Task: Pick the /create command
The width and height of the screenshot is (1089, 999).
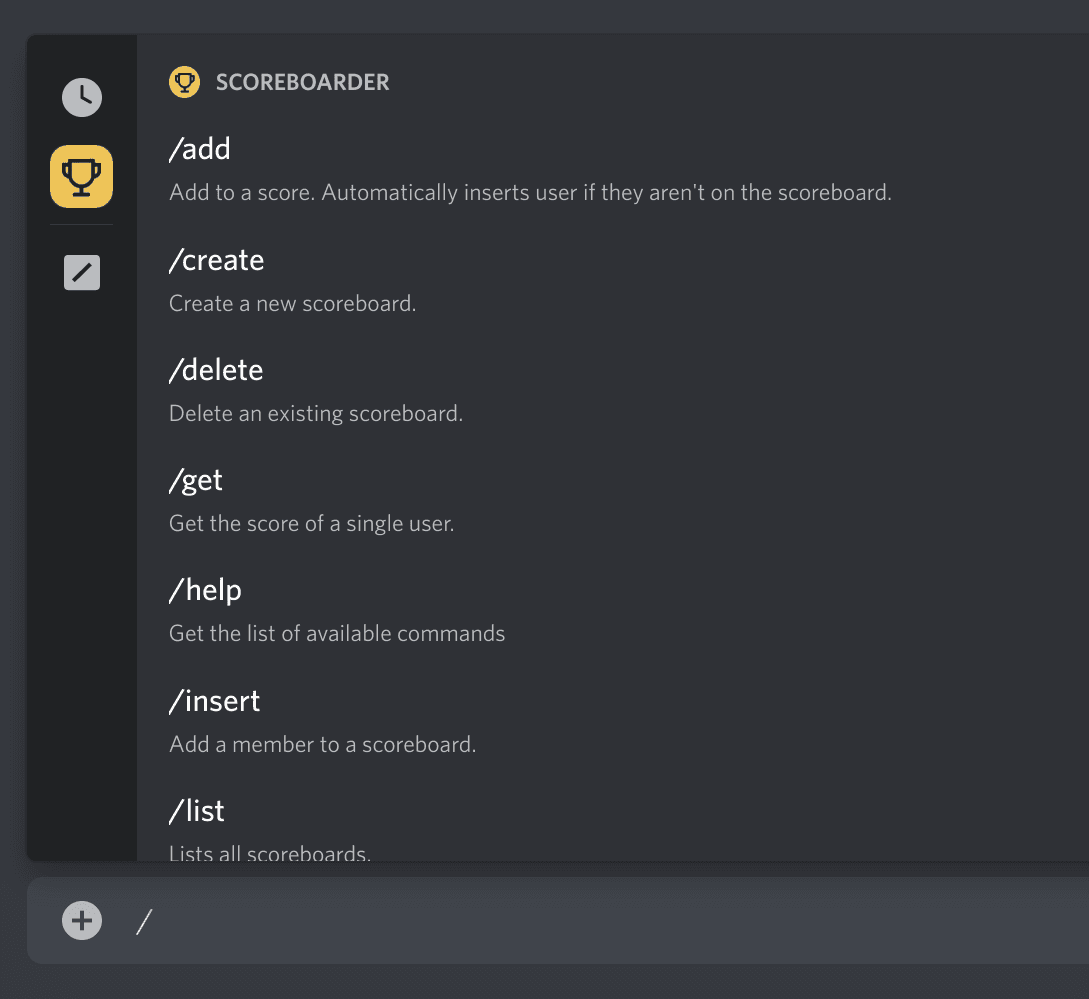Action: coord(216,260)
